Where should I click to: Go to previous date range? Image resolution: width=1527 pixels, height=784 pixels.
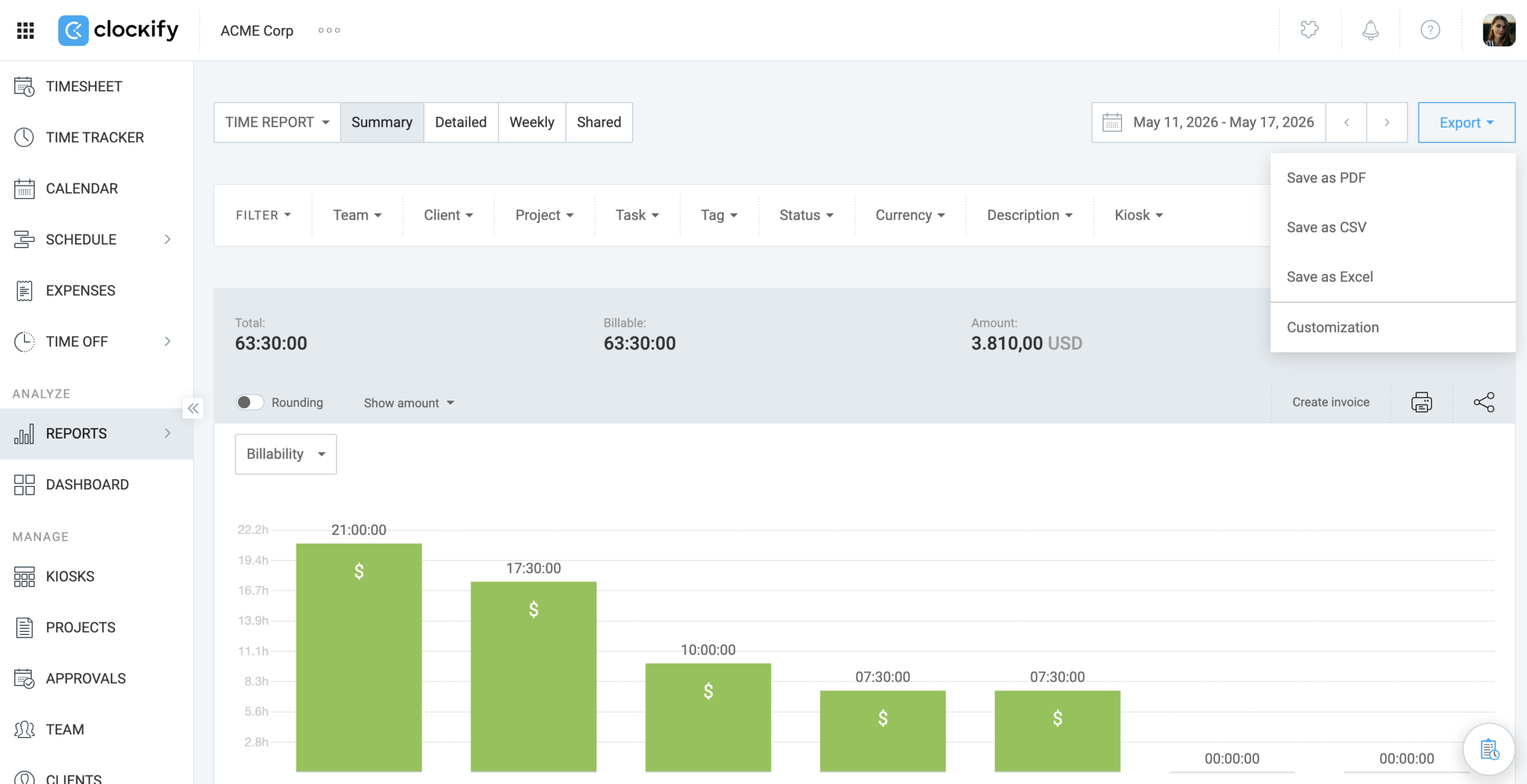[x=1346, y=122]
